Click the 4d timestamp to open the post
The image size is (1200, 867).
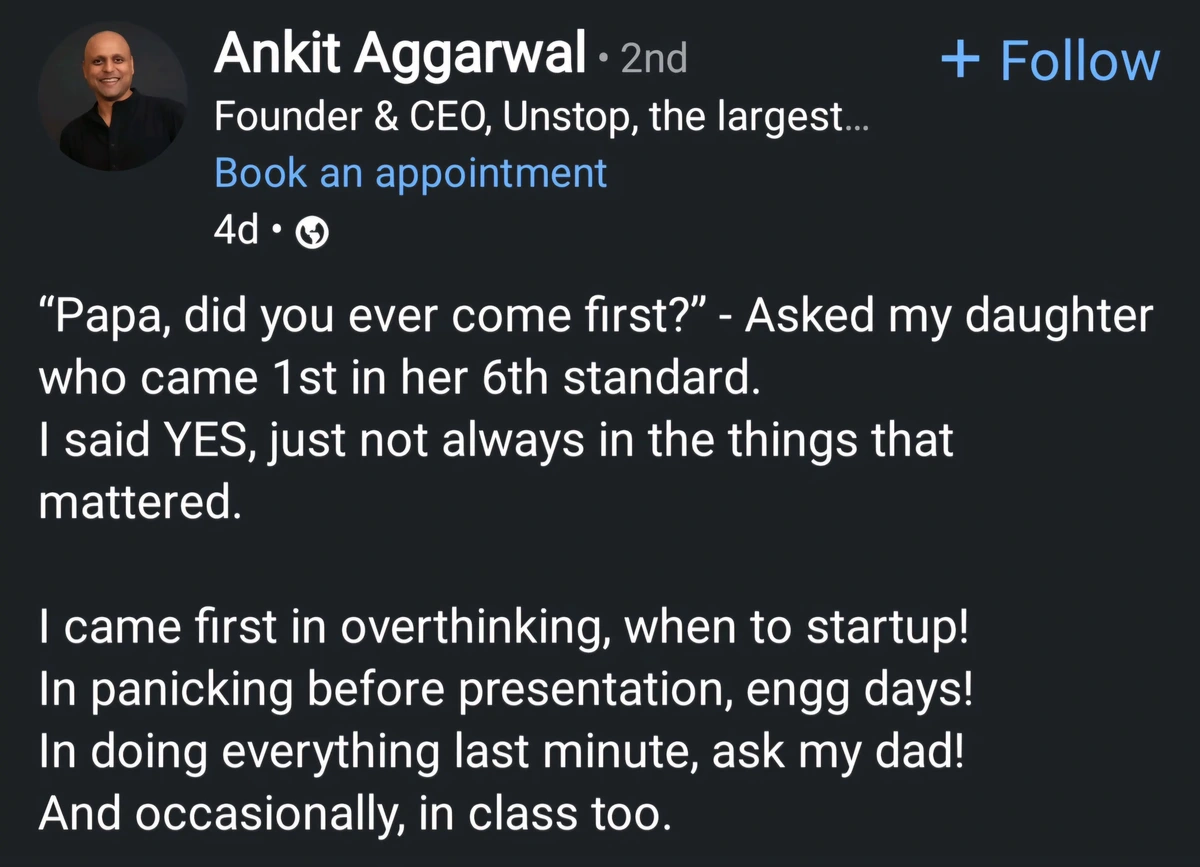pos(237,231)
